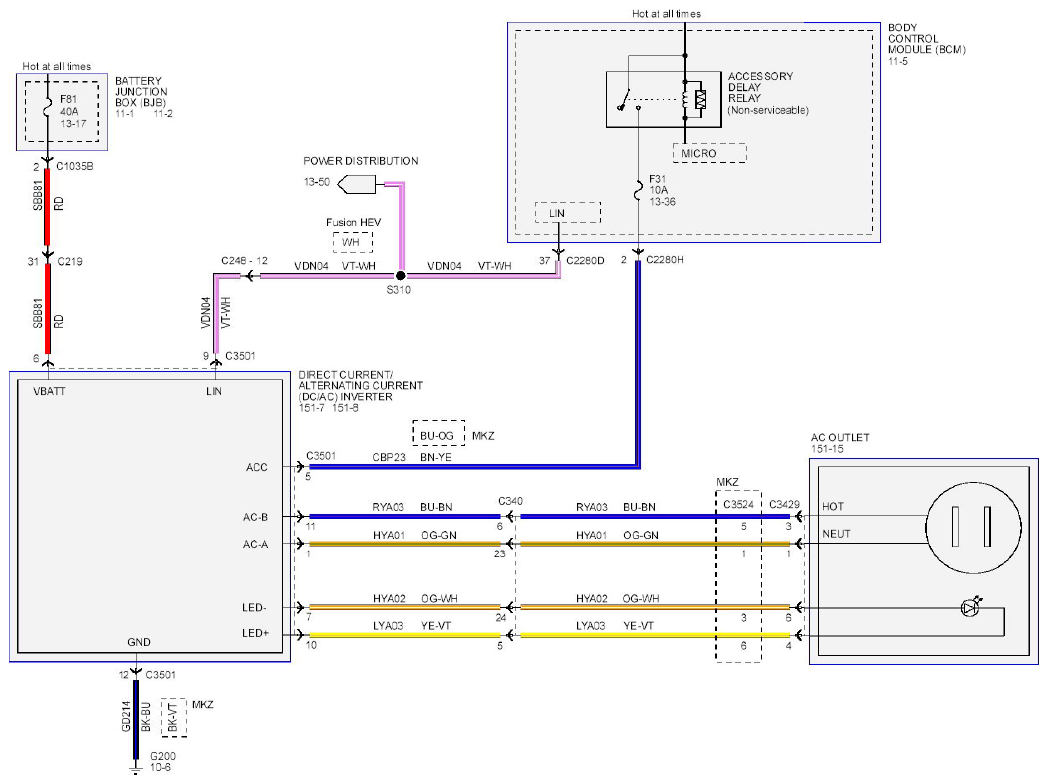Select connector label C3524

[x=738, y=504]
